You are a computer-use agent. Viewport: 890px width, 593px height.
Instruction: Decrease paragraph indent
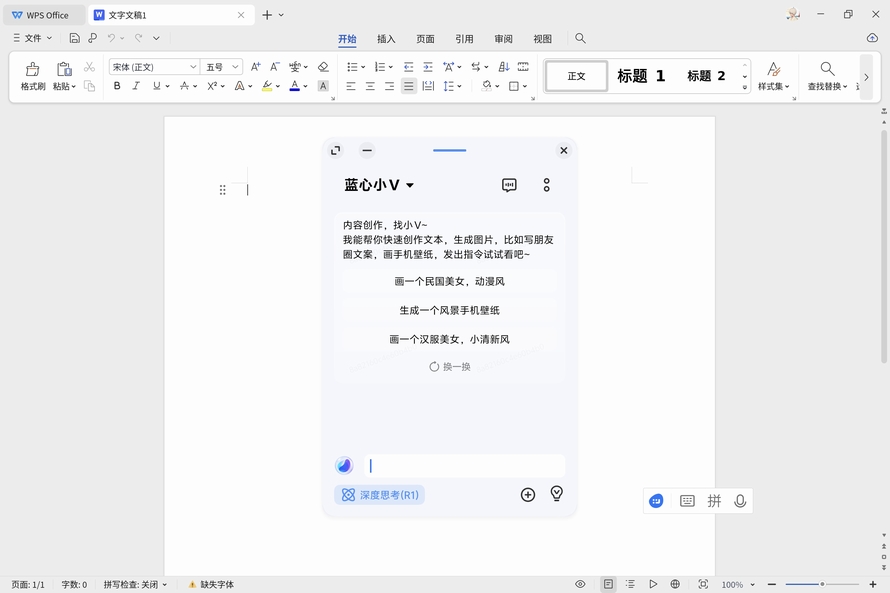(409, 67)
